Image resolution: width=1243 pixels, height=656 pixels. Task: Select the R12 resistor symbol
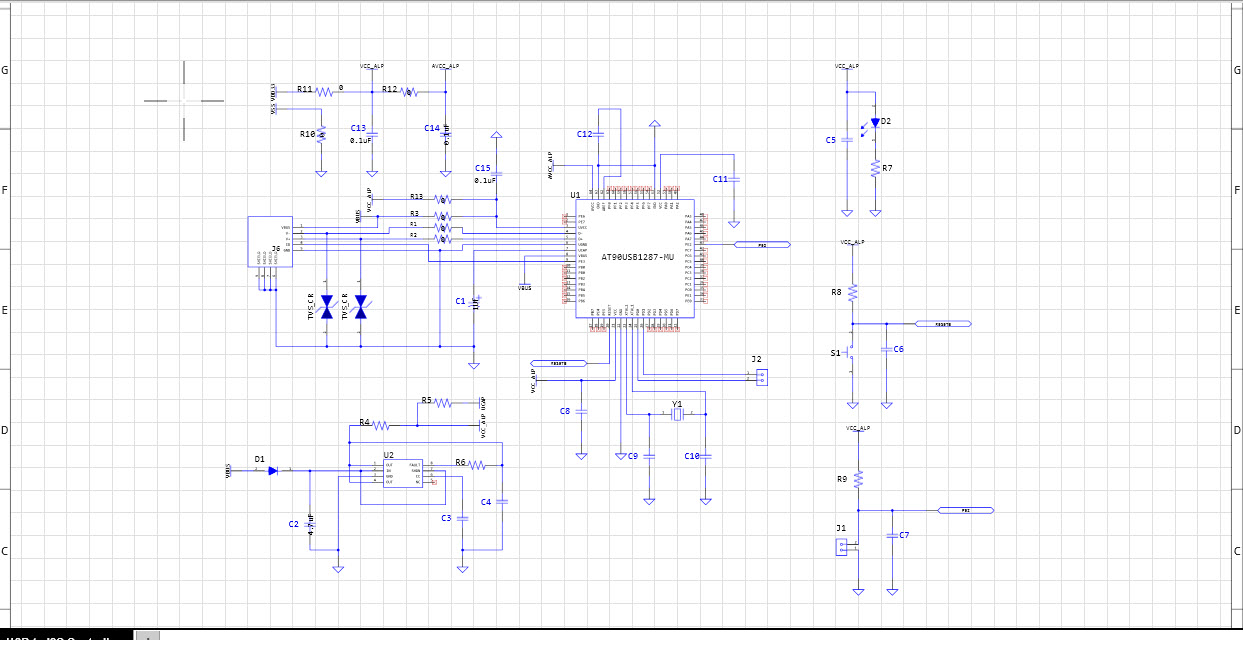coord(409,91)
